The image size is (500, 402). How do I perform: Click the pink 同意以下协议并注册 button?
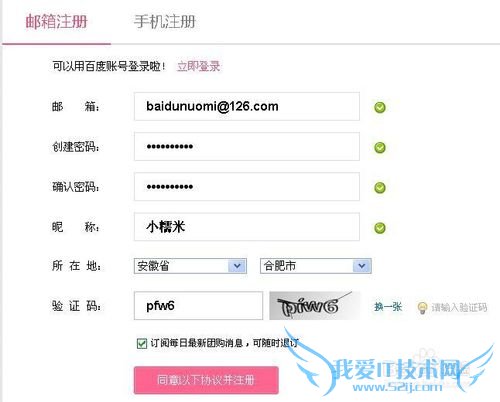click(206, 380)
